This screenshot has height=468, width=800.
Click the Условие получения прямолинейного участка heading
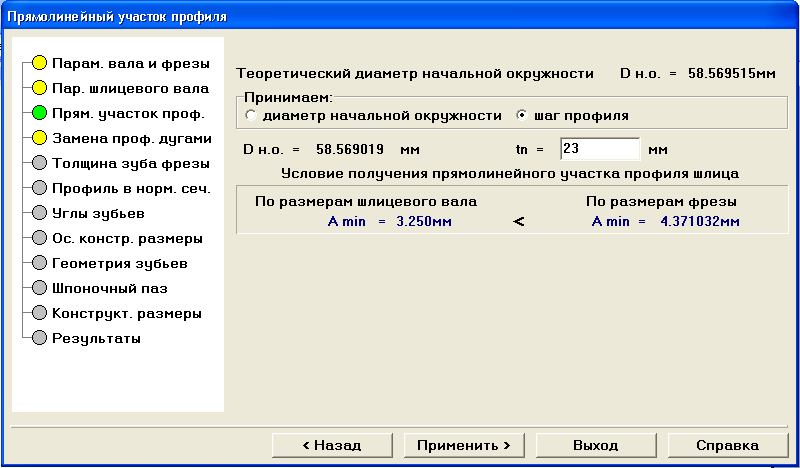[x=510, y=174]
